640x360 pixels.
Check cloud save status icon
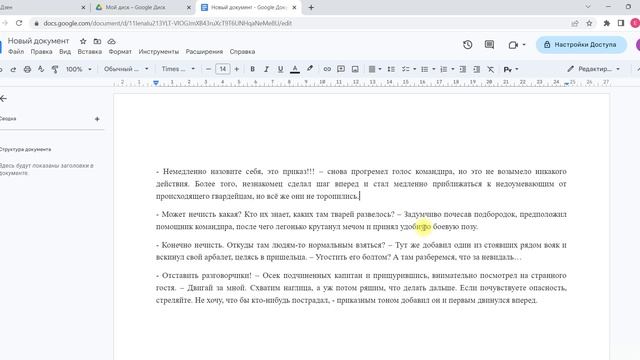pyautogui.click(x=111, y=41)
